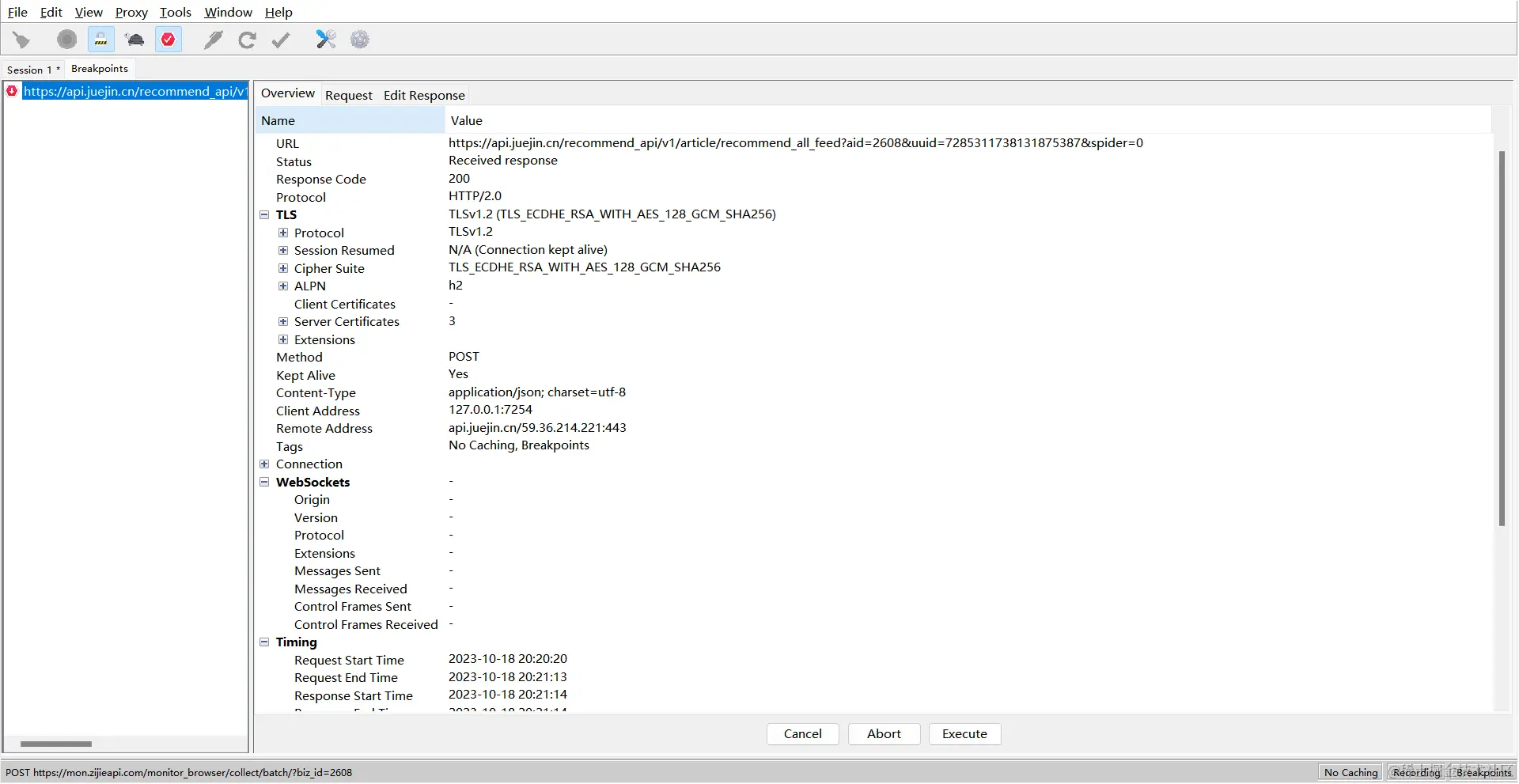Viewport: 1519px width, 784px height.
Task: Expand the Protocol node under TLS
Action: coord(283,233)
